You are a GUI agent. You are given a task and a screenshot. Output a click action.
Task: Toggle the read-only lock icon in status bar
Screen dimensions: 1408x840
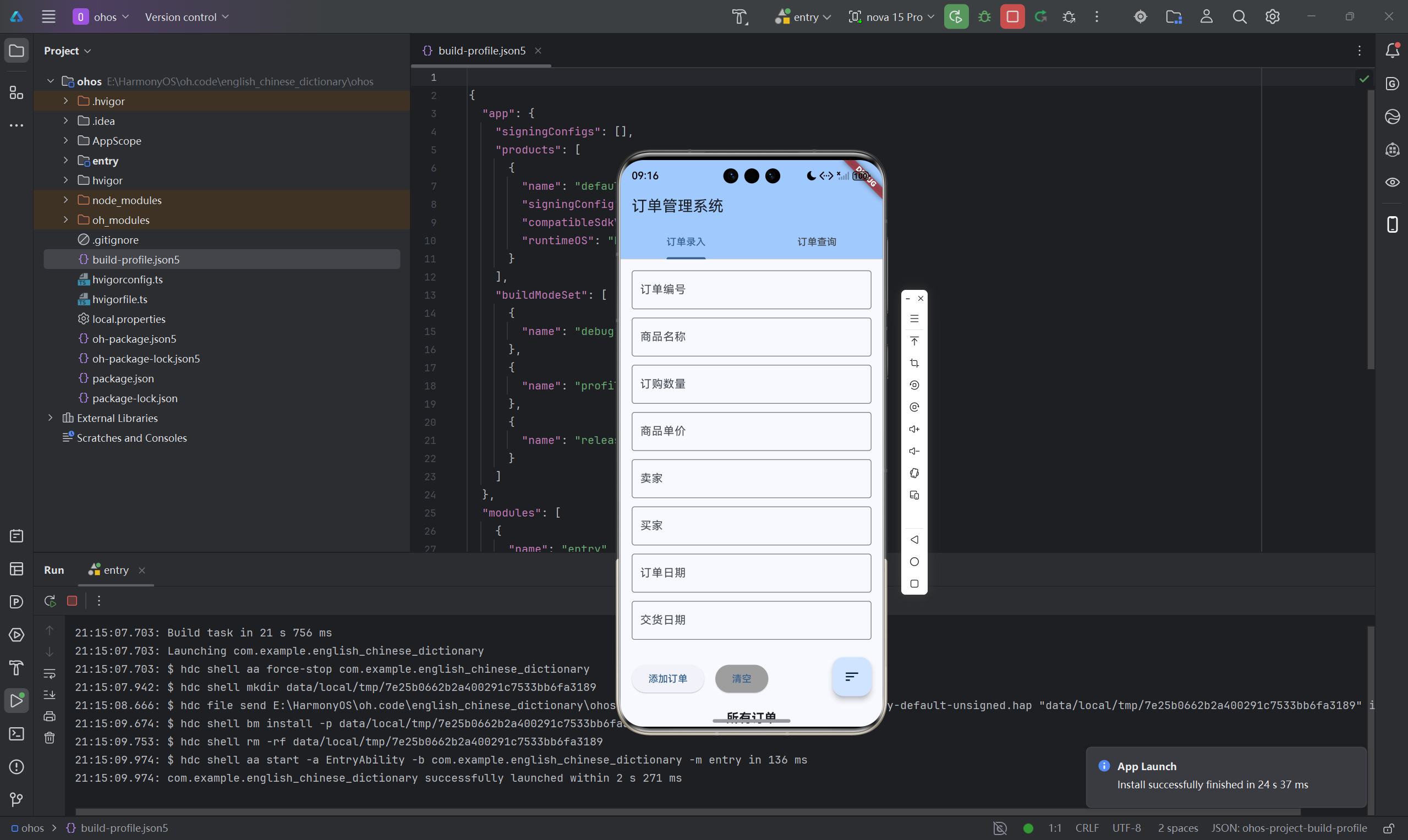click(1388, 828)
